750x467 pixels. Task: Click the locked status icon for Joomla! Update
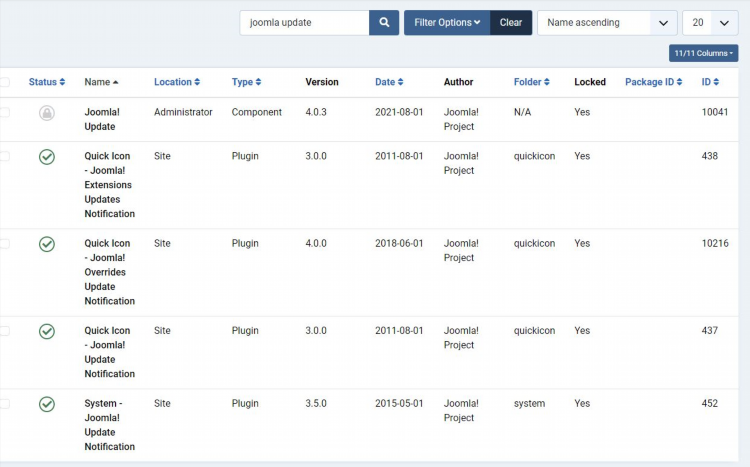pyautogui.click(x=47, y=113)
